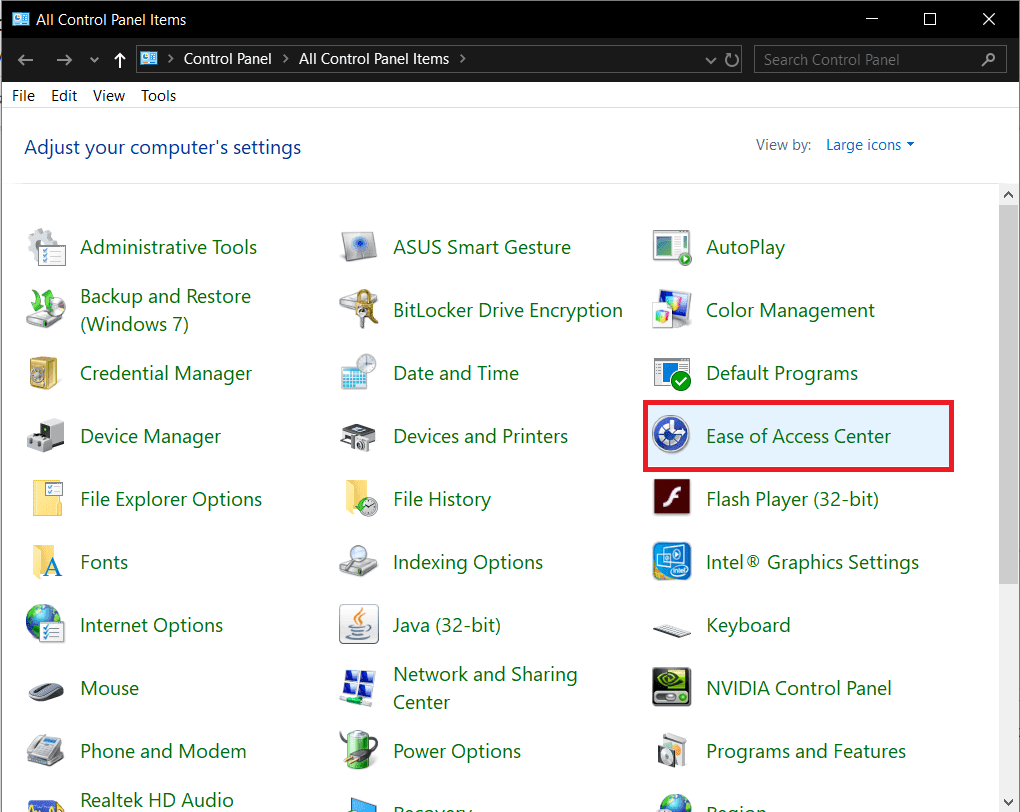1020x812 pixels.
Task: Click the Control Panel title bar icon
Action: (20, 19)
